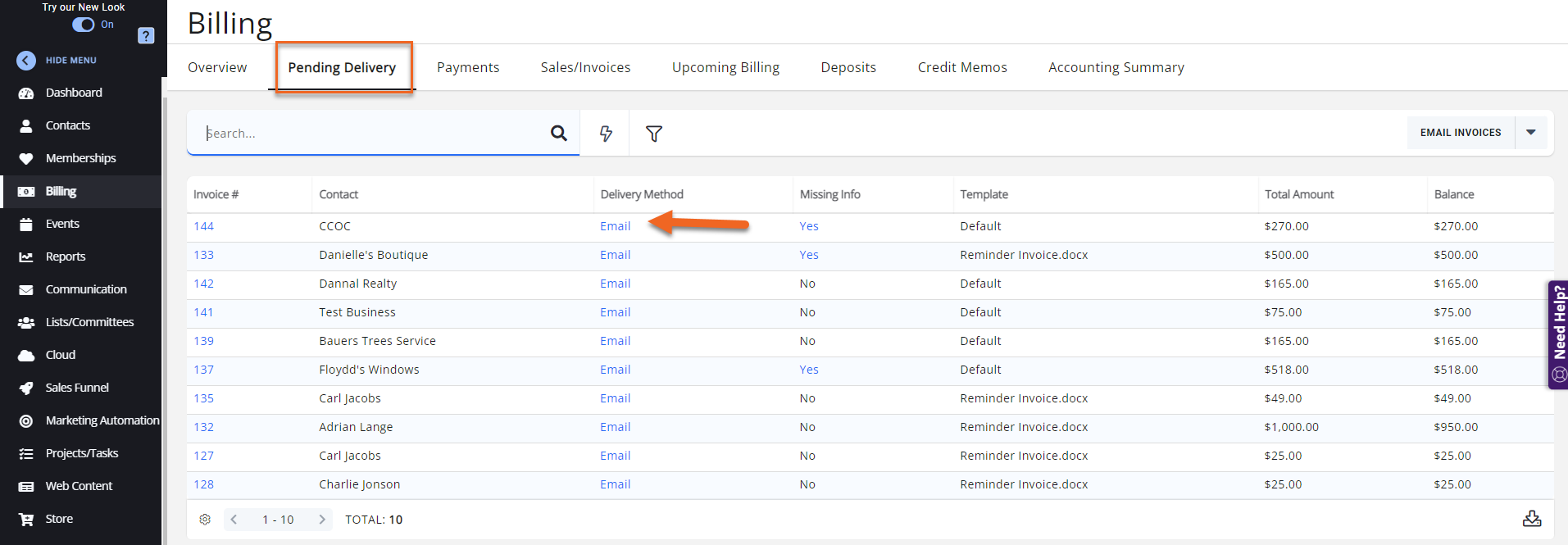Collapse sidebar with Hide Menu arrow
Screen dimensions: 1568x545
26,61
